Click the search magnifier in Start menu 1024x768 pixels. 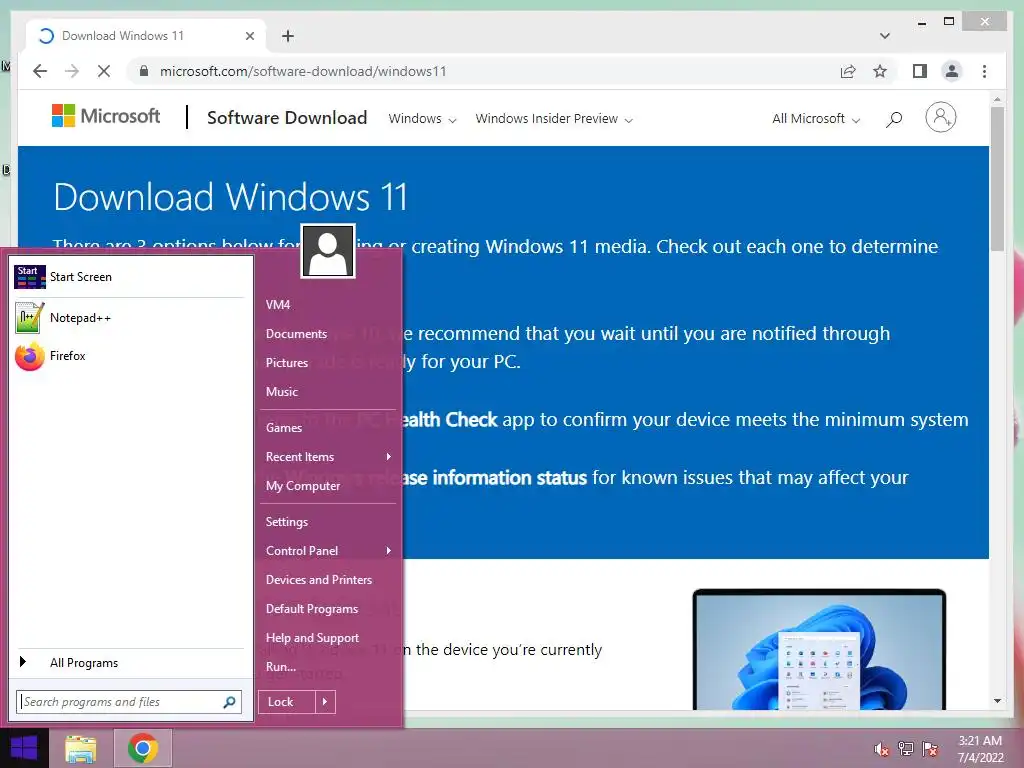(229, 702)
